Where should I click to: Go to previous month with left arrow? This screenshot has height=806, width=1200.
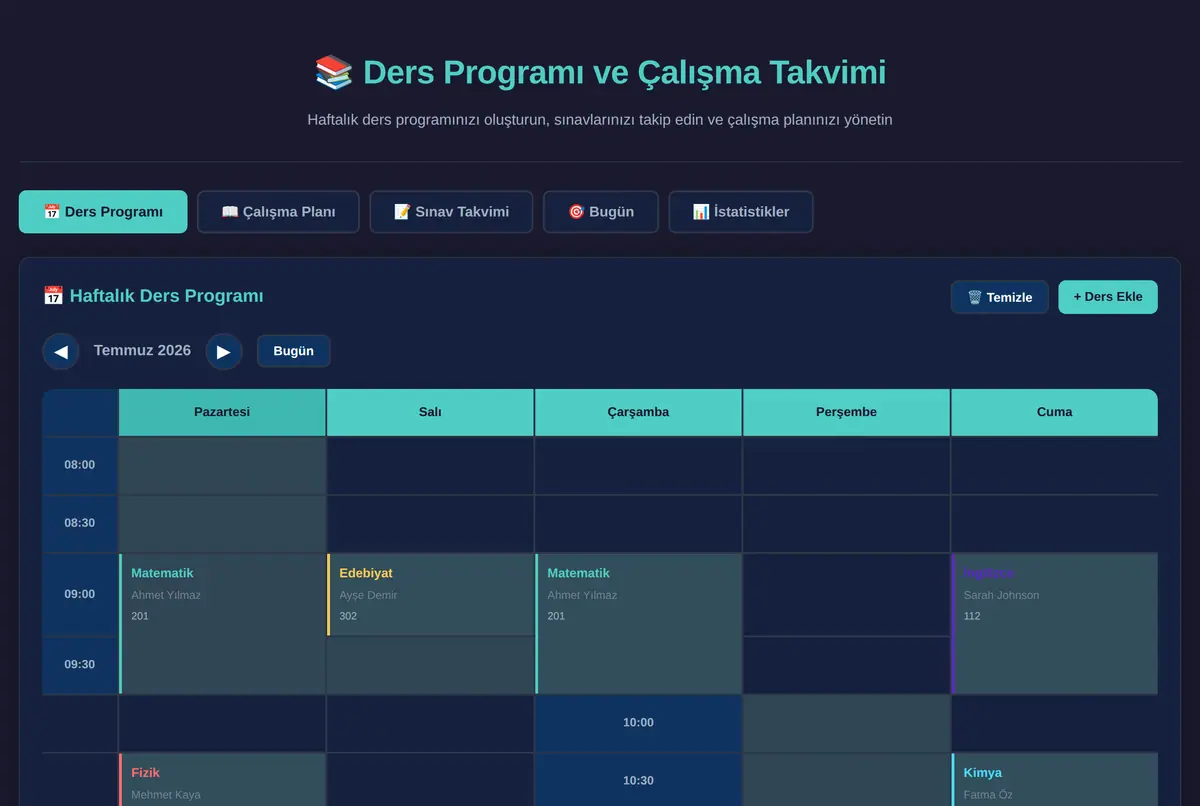click(61, 351)
